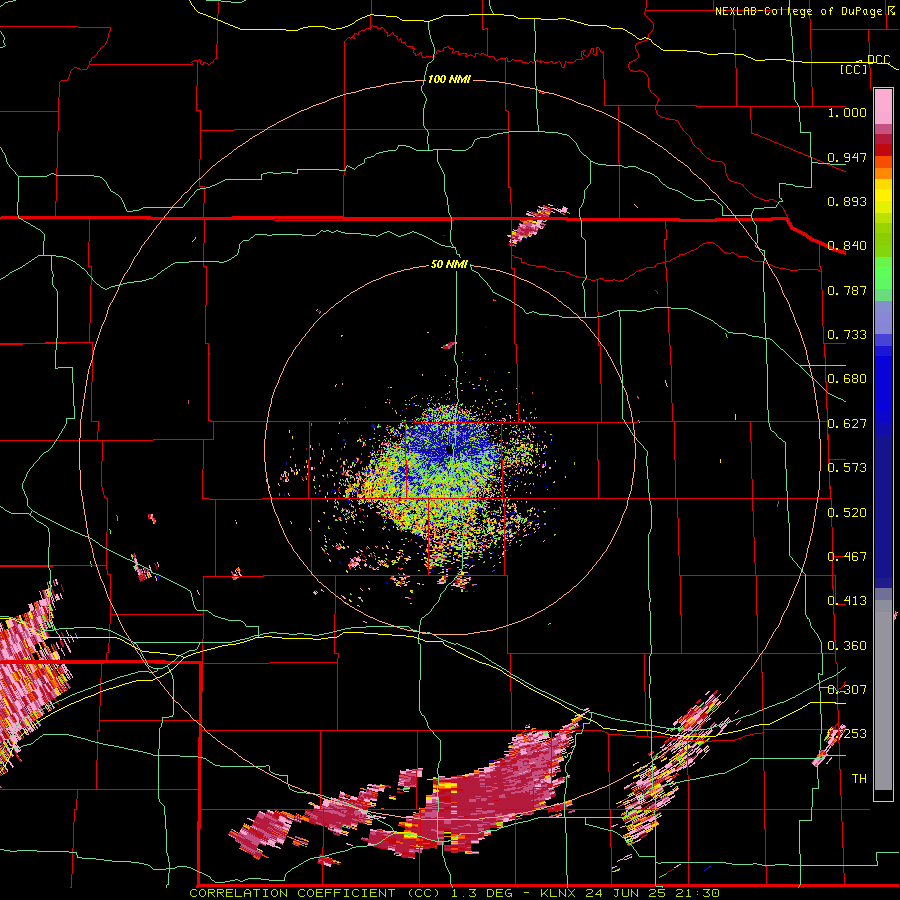Click the 0.787 scale value
The height and width of the screenshot is (900, 900).
[x=847, y=290]
